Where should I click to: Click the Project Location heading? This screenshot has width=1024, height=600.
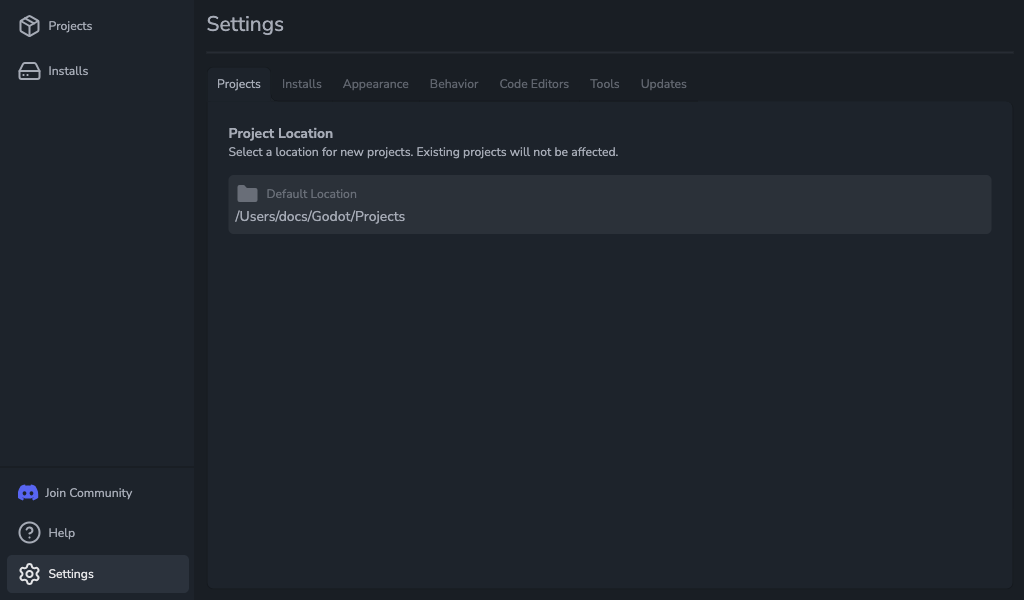(x=281, y=133)
